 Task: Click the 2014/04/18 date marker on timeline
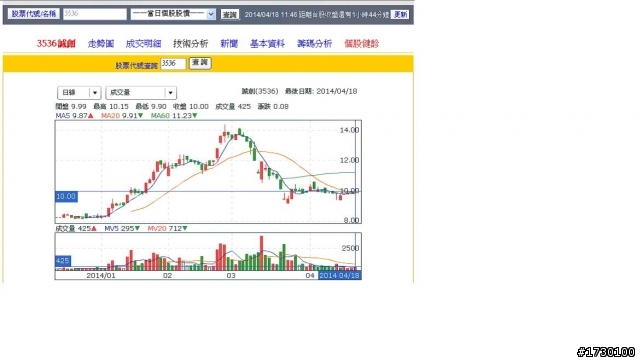[339, 275]
